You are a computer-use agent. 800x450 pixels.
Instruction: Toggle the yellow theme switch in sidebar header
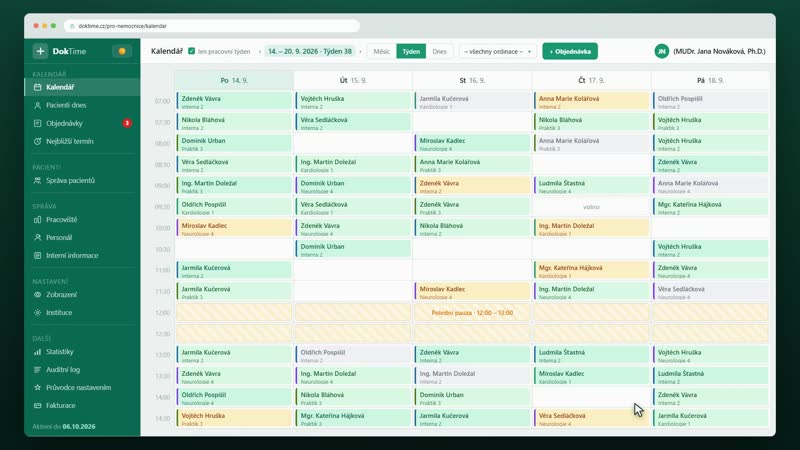coord(121,51)
